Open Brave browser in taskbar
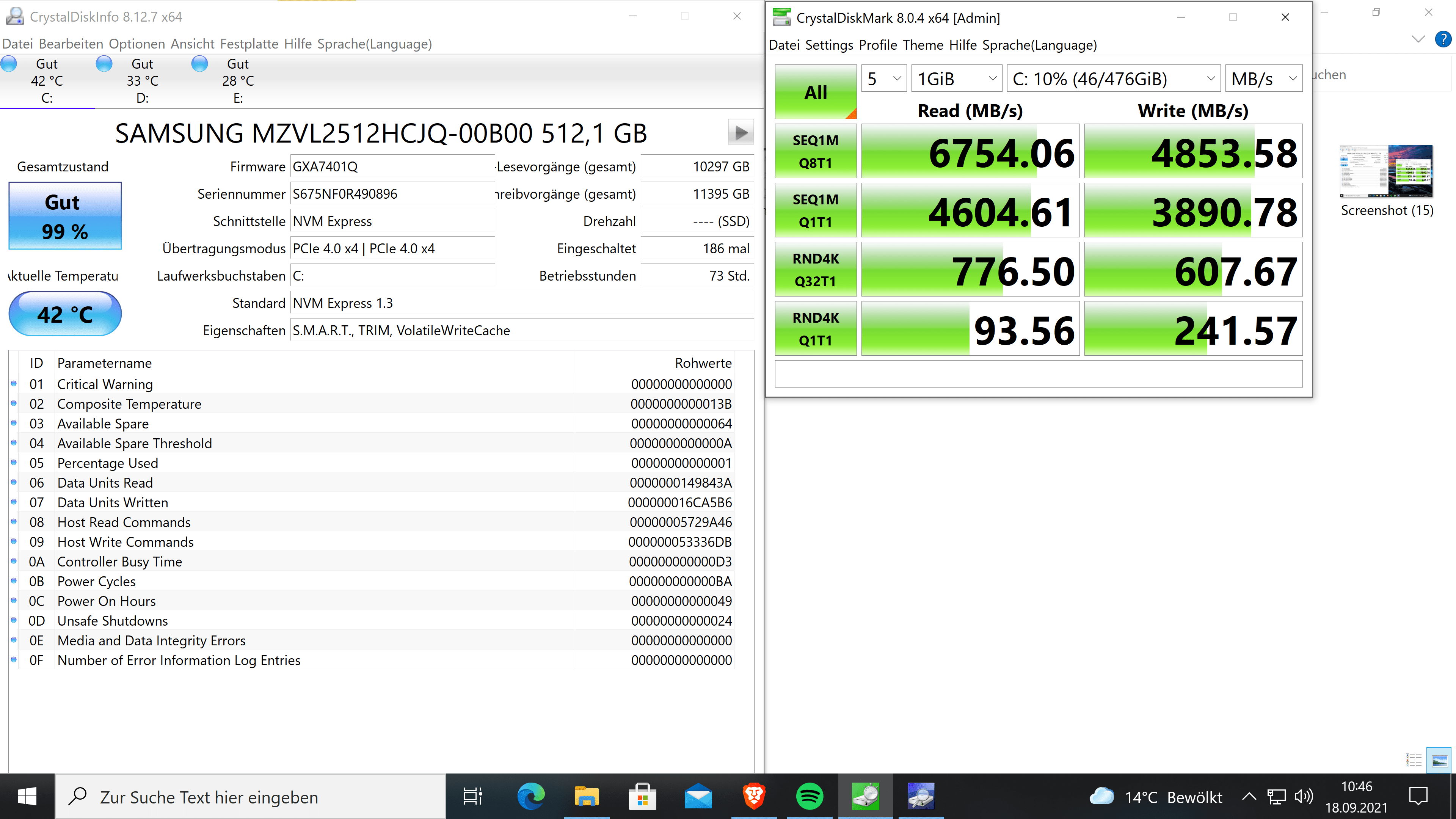This screenshot has height=819, width=1456. 754,796
